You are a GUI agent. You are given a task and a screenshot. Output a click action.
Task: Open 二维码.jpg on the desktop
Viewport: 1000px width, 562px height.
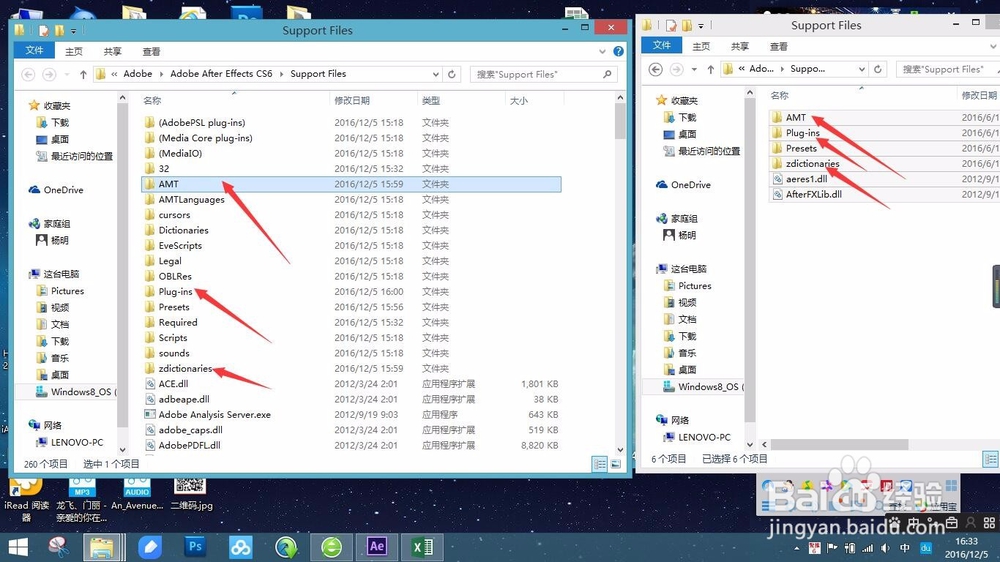[191, 493]
